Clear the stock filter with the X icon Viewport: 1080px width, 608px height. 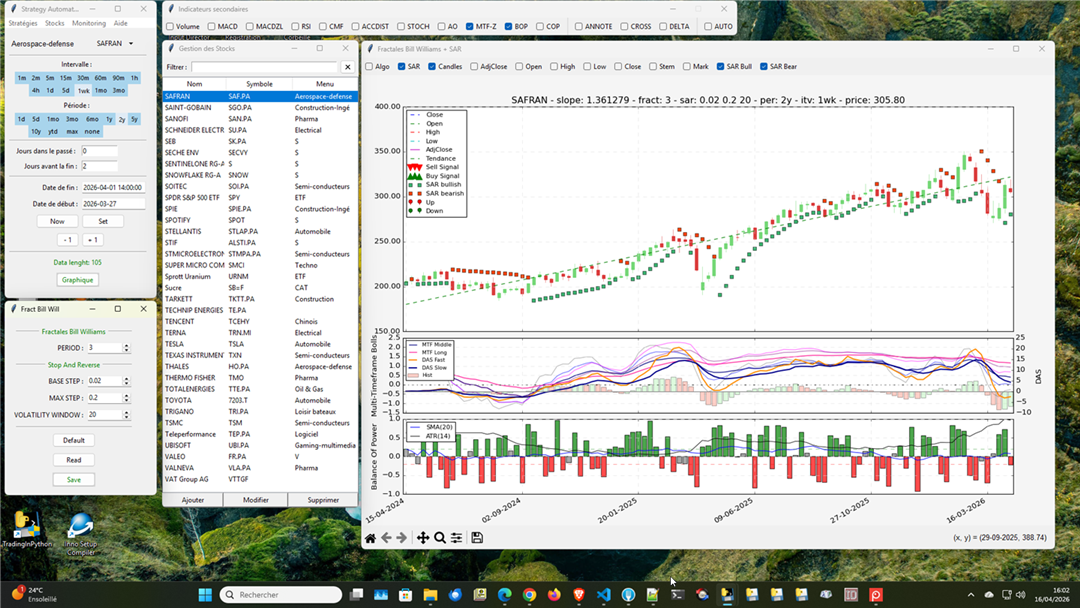[x=347, y=67]
